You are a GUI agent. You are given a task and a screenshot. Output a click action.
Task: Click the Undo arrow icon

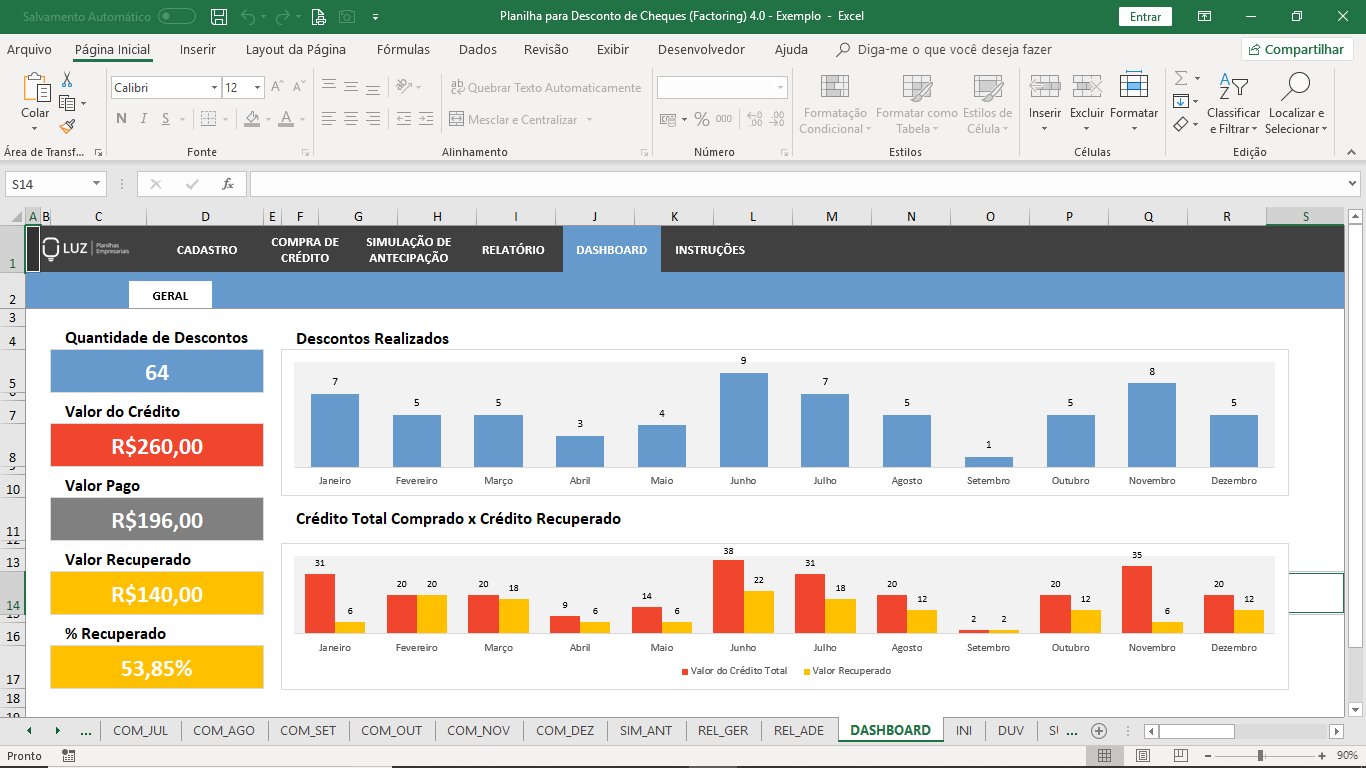click(x=248, y=16)
